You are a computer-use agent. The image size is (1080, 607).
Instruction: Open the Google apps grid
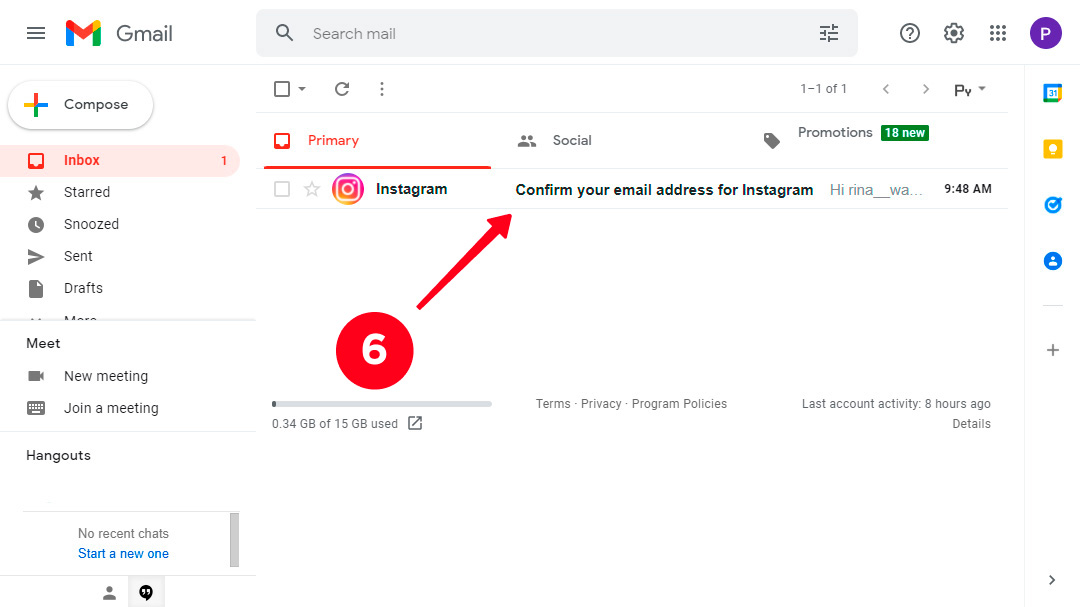(998, 33)
